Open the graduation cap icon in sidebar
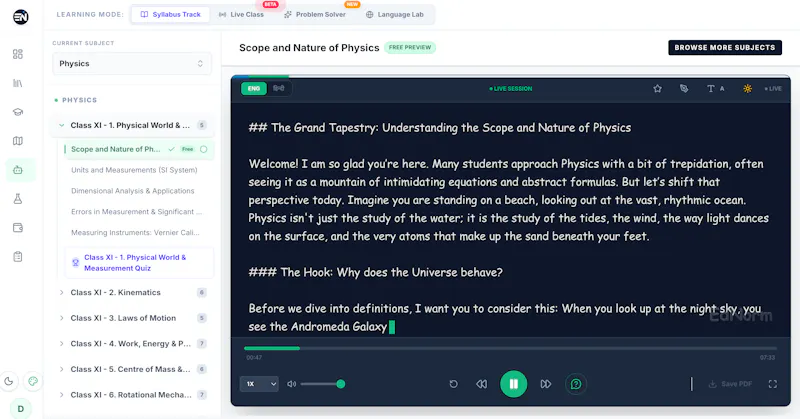 (x=18, y=112)
